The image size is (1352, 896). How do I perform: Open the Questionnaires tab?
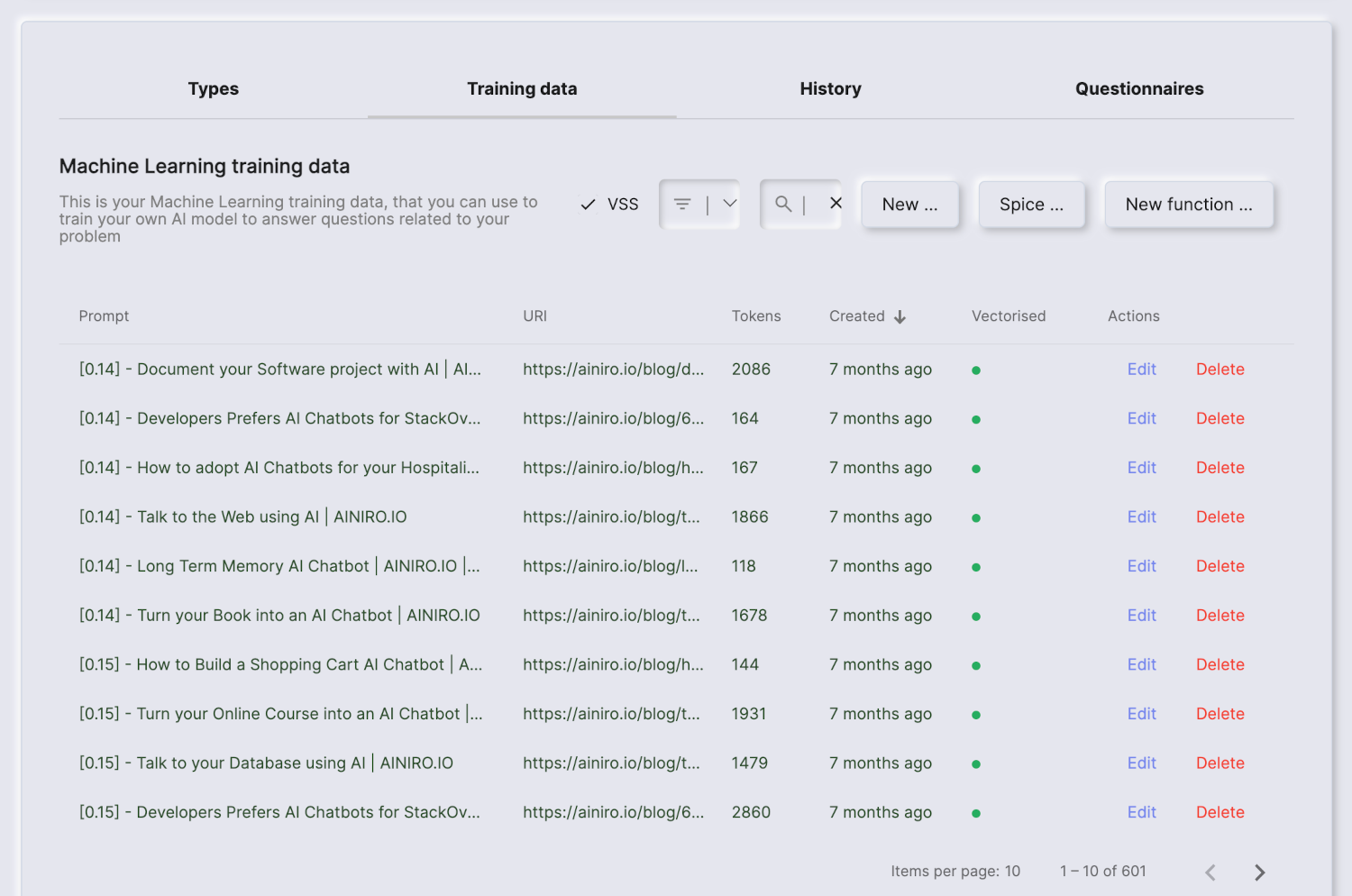click(1139, 88)
